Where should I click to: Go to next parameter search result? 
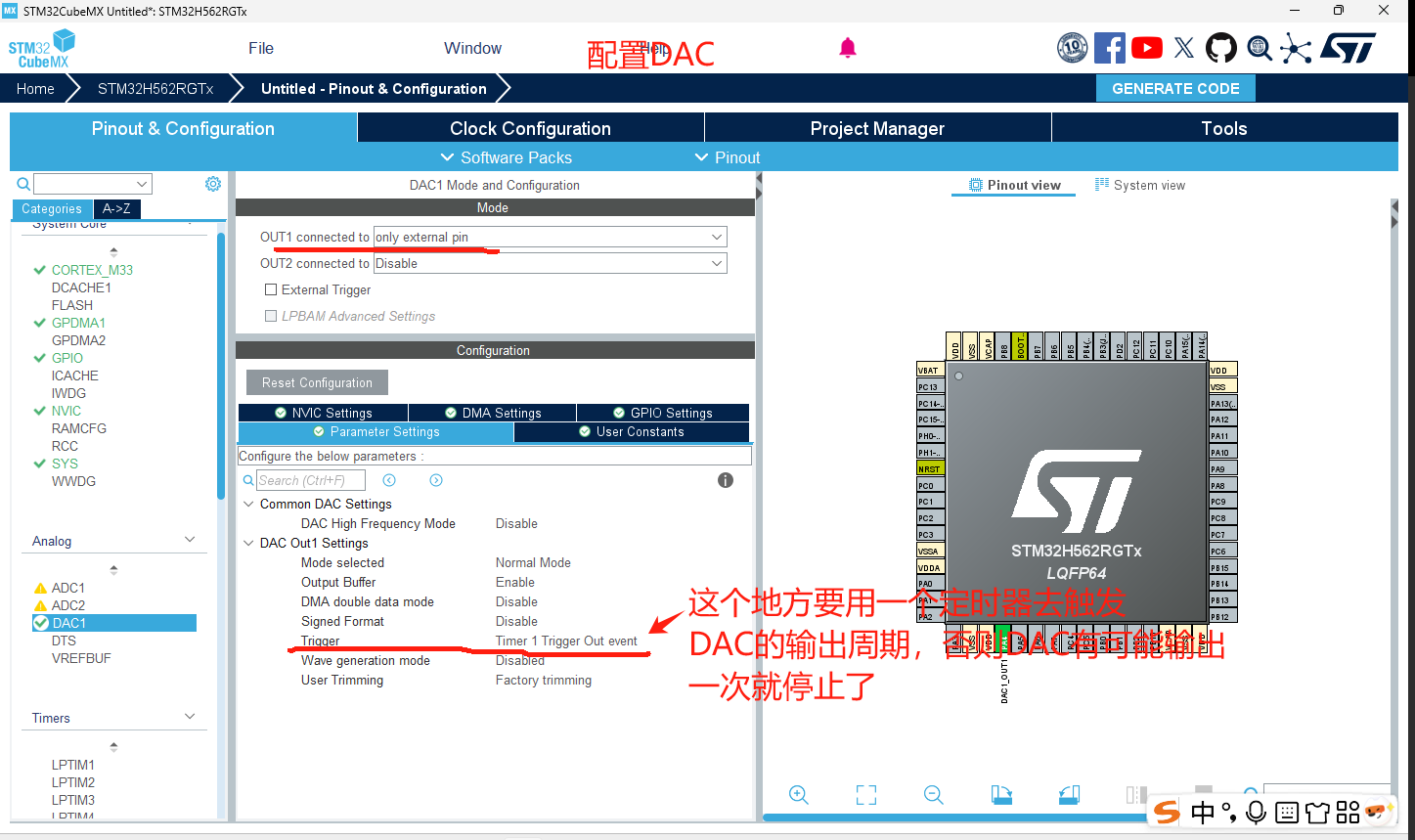pyautogui.click(x=436, y=480)
